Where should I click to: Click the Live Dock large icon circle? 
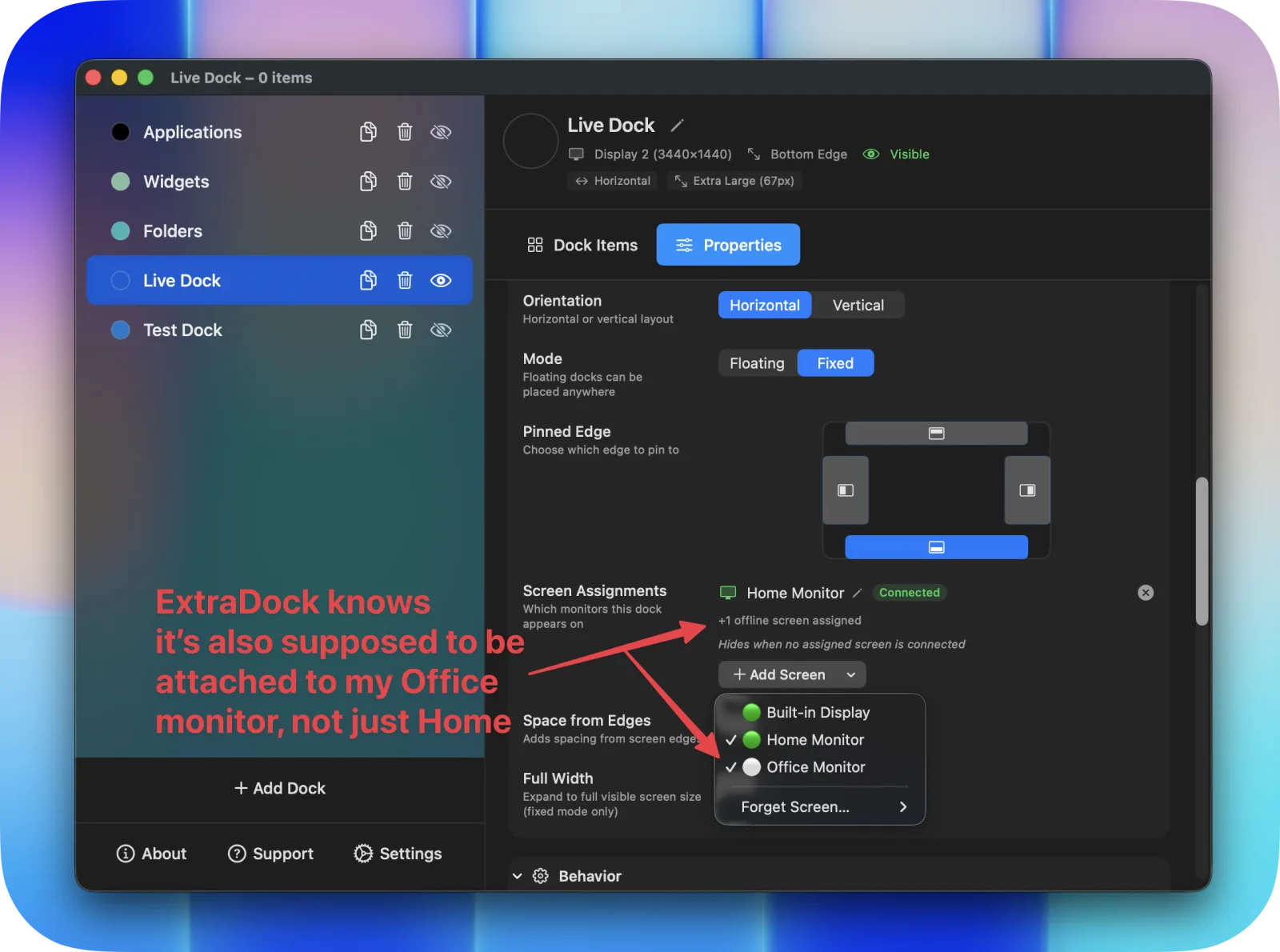[x=530, y=141]
